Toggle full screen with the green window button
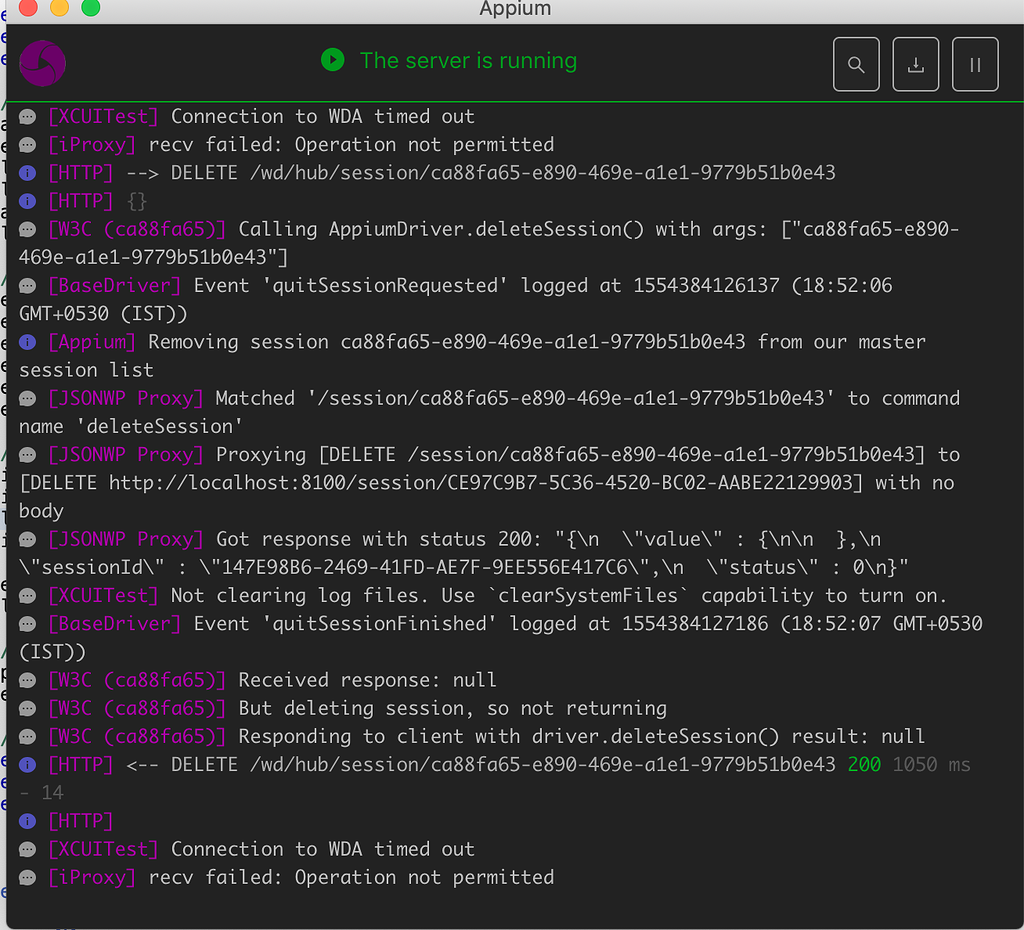The width and height of the screenshot is (1024, 930). [x=91, y=8]
